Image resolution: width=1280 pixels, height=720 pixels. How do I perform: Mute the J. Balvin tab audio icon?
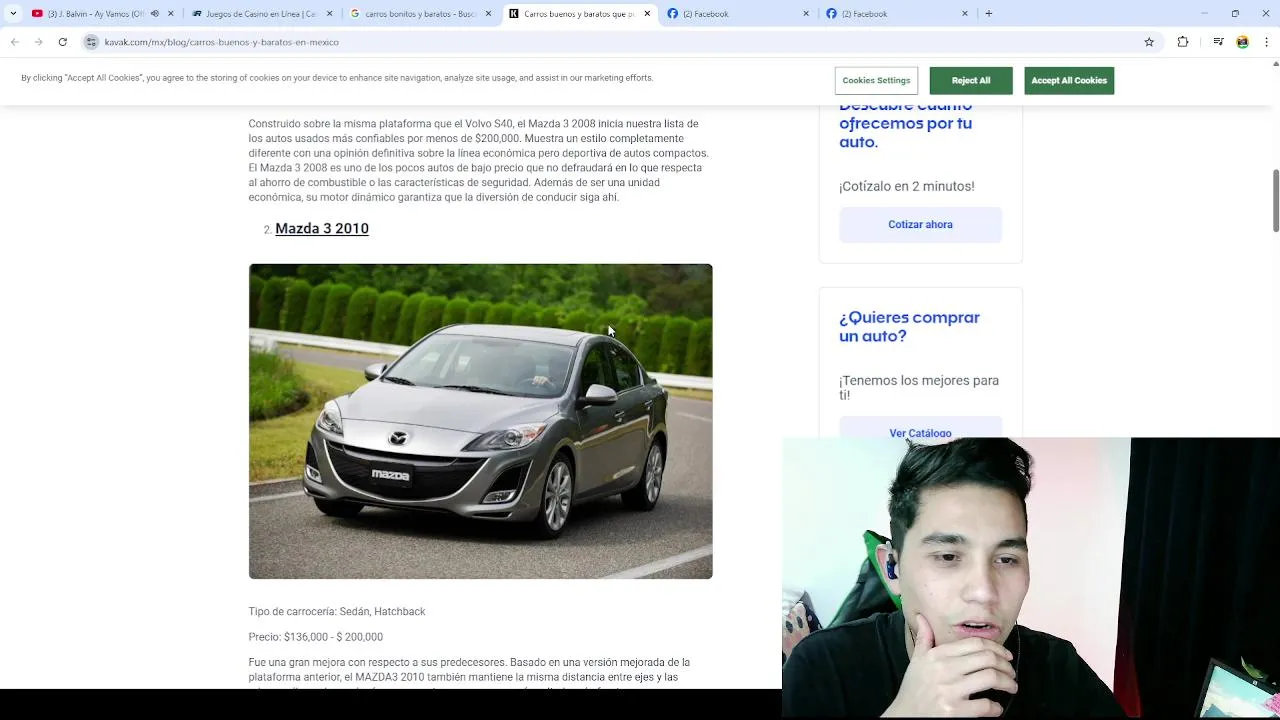click(154, 14)
